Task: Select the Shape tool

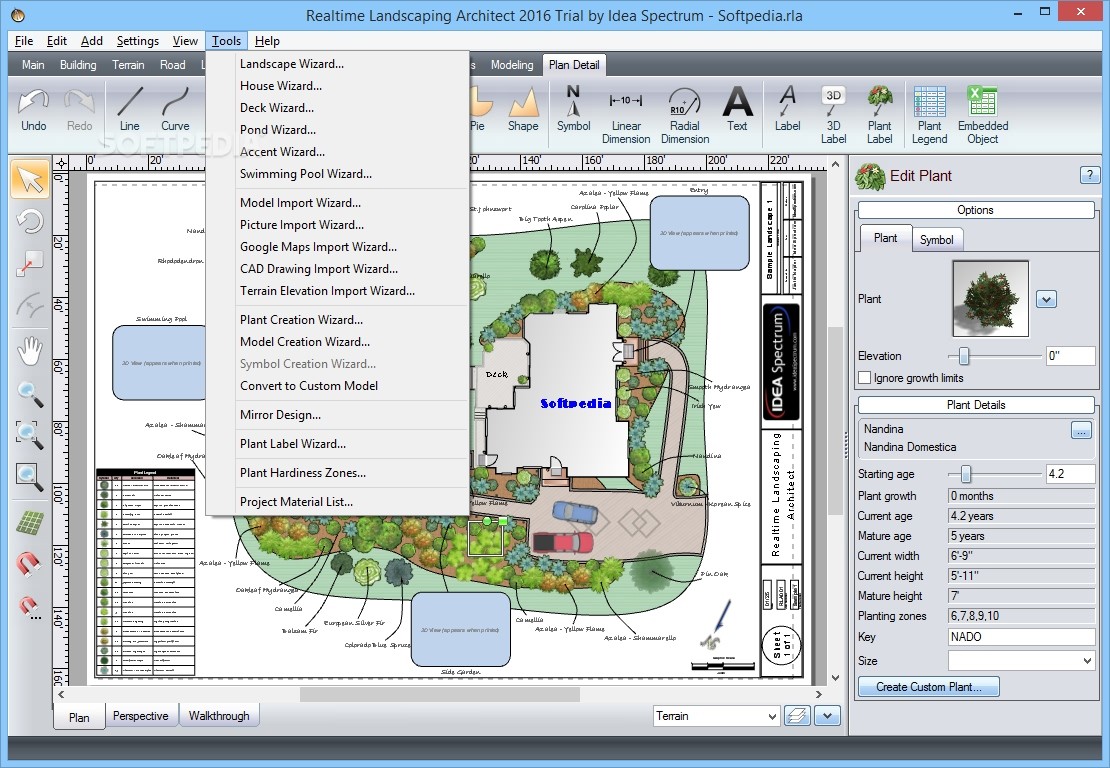Action: pos(523,110)
